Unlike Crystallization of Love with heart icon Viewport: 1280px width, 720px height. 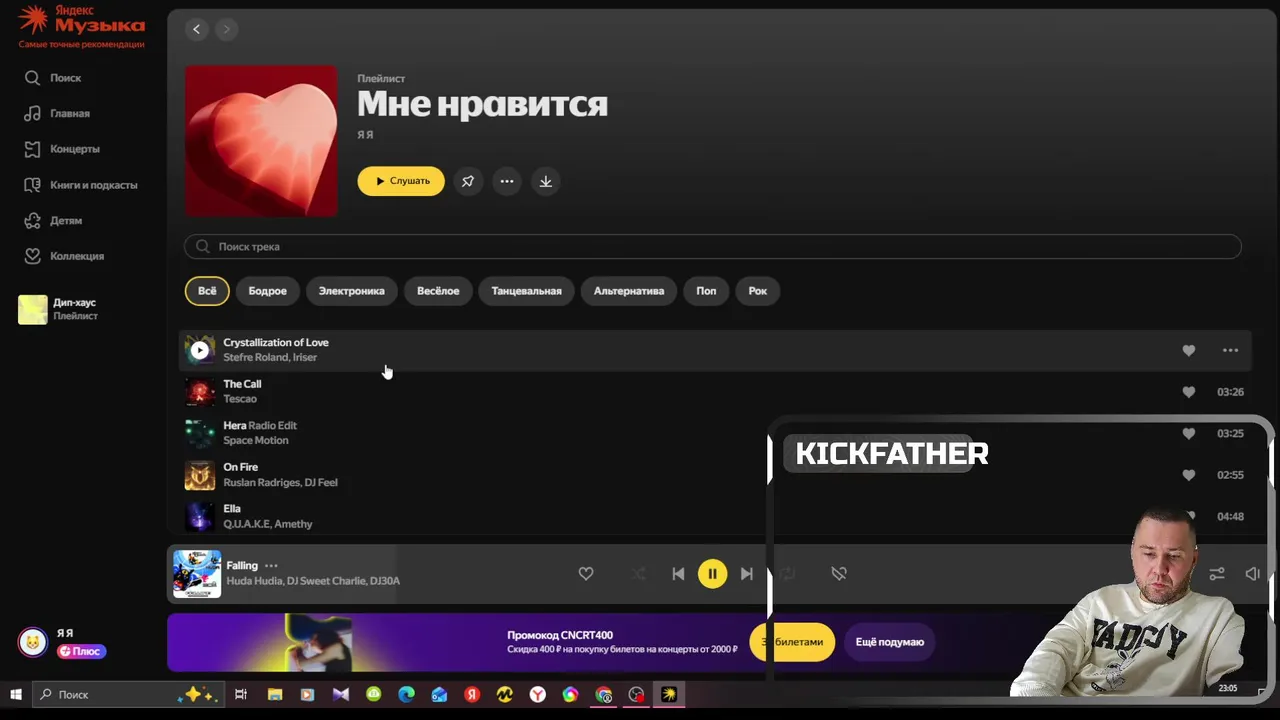point(1189,350)
